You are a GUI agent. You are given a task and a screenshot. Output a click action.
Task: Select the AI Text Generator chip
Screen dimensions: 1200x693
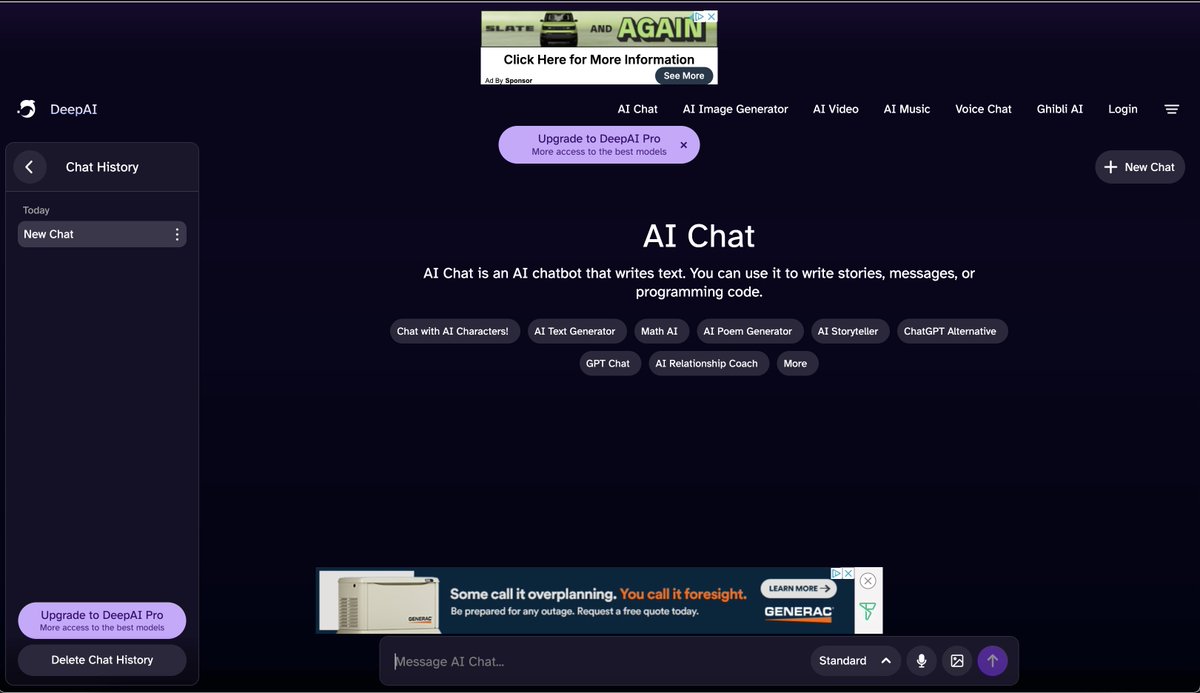[575, 331]
